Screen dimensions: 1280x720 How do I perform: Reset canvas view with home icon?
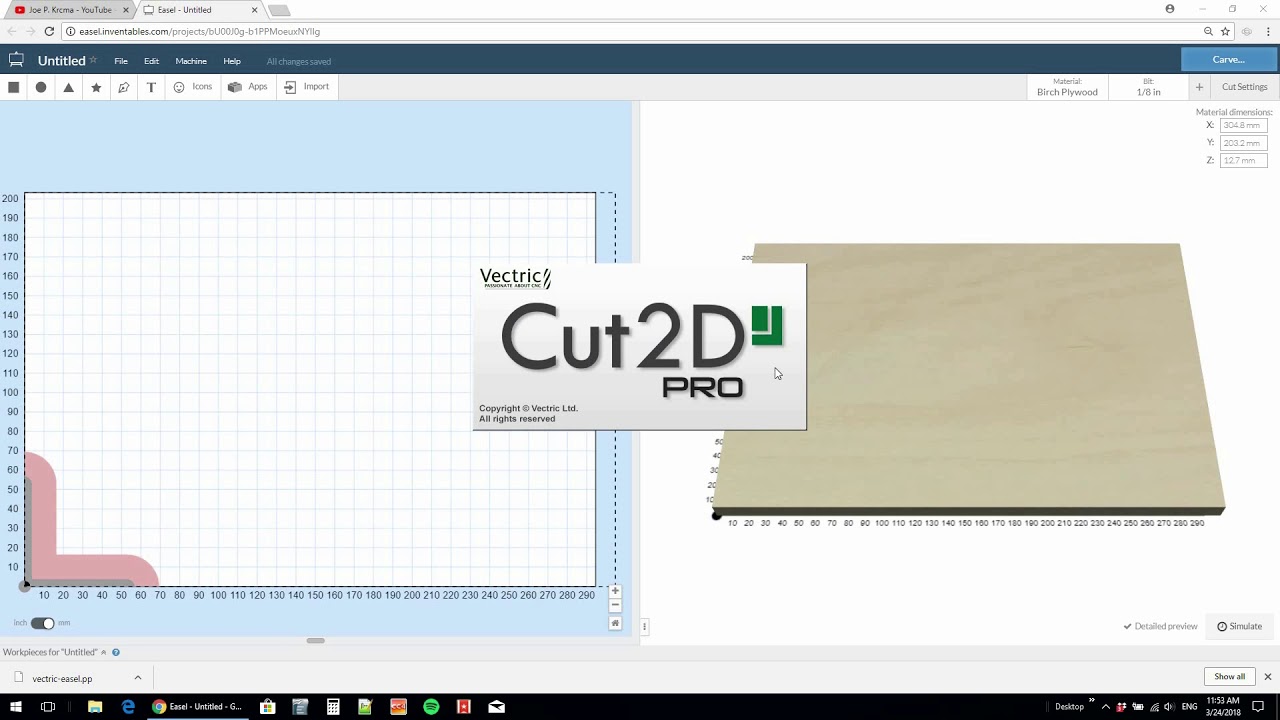pos(615,623)
